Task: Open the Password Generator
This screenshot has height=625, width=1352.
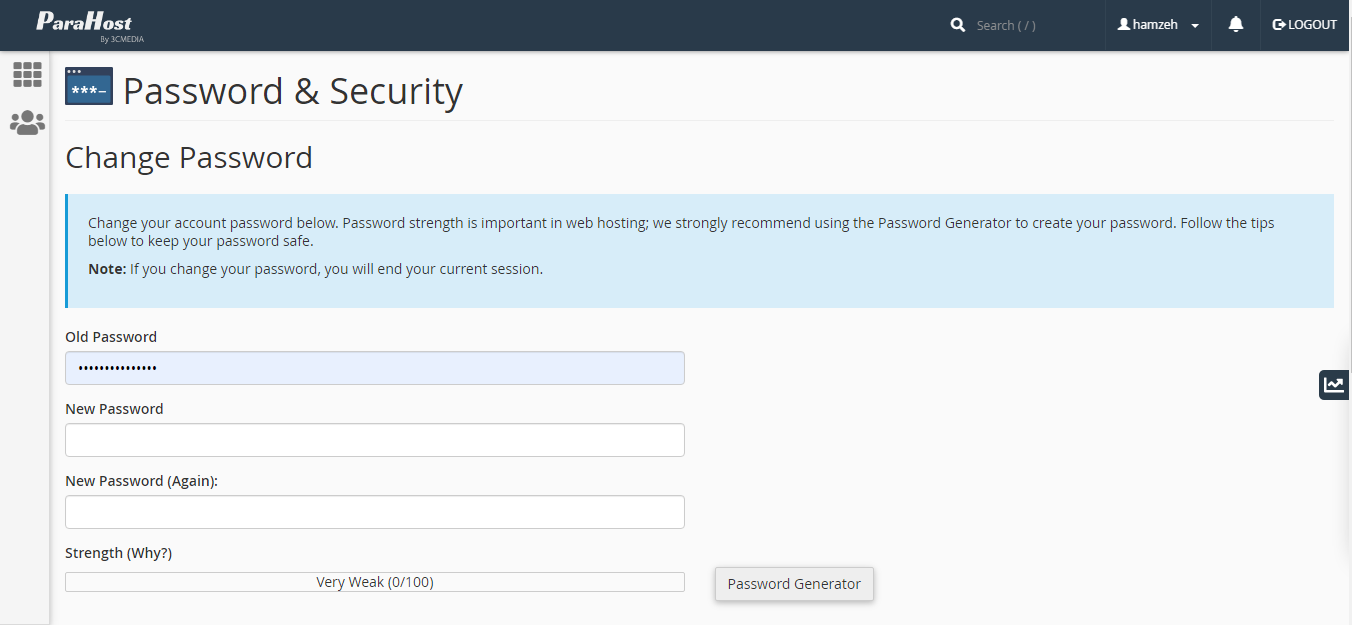Action: click(794, 584)
